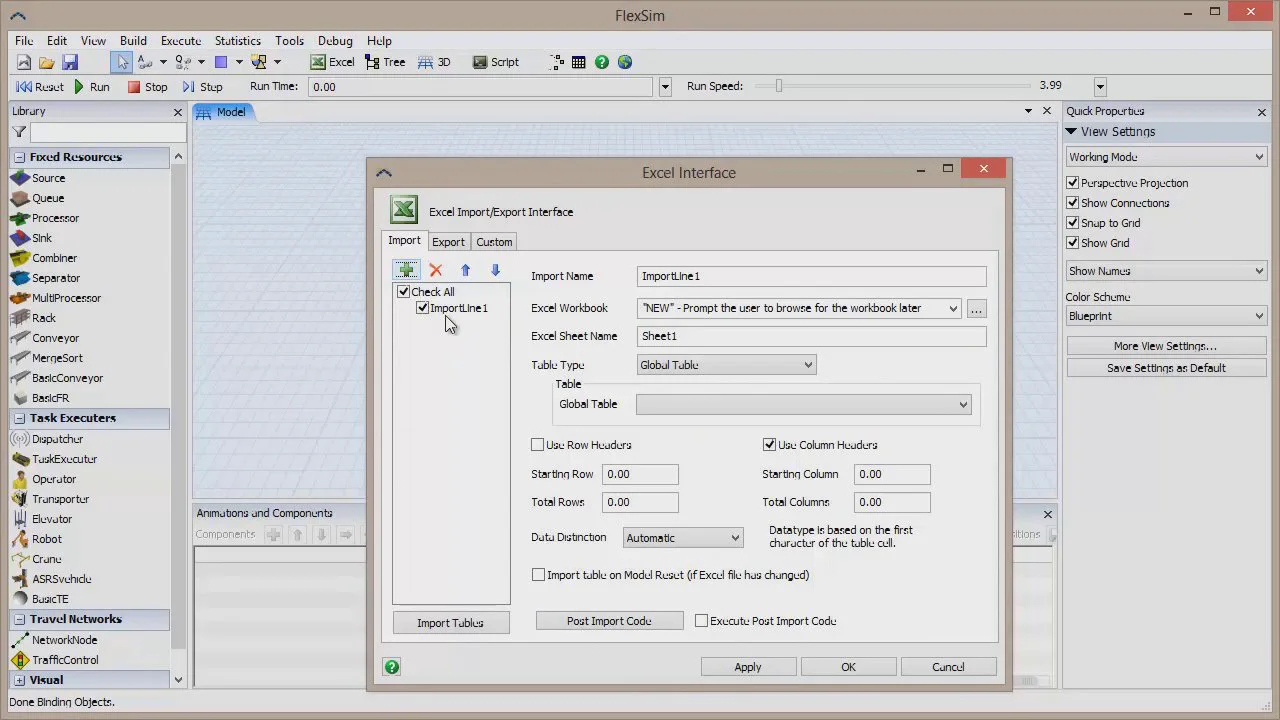The width and height of the screenshot is (1280, 720).
Task: Open the Color Scheme Blueprint dropdown
Action: [1166, 316]
